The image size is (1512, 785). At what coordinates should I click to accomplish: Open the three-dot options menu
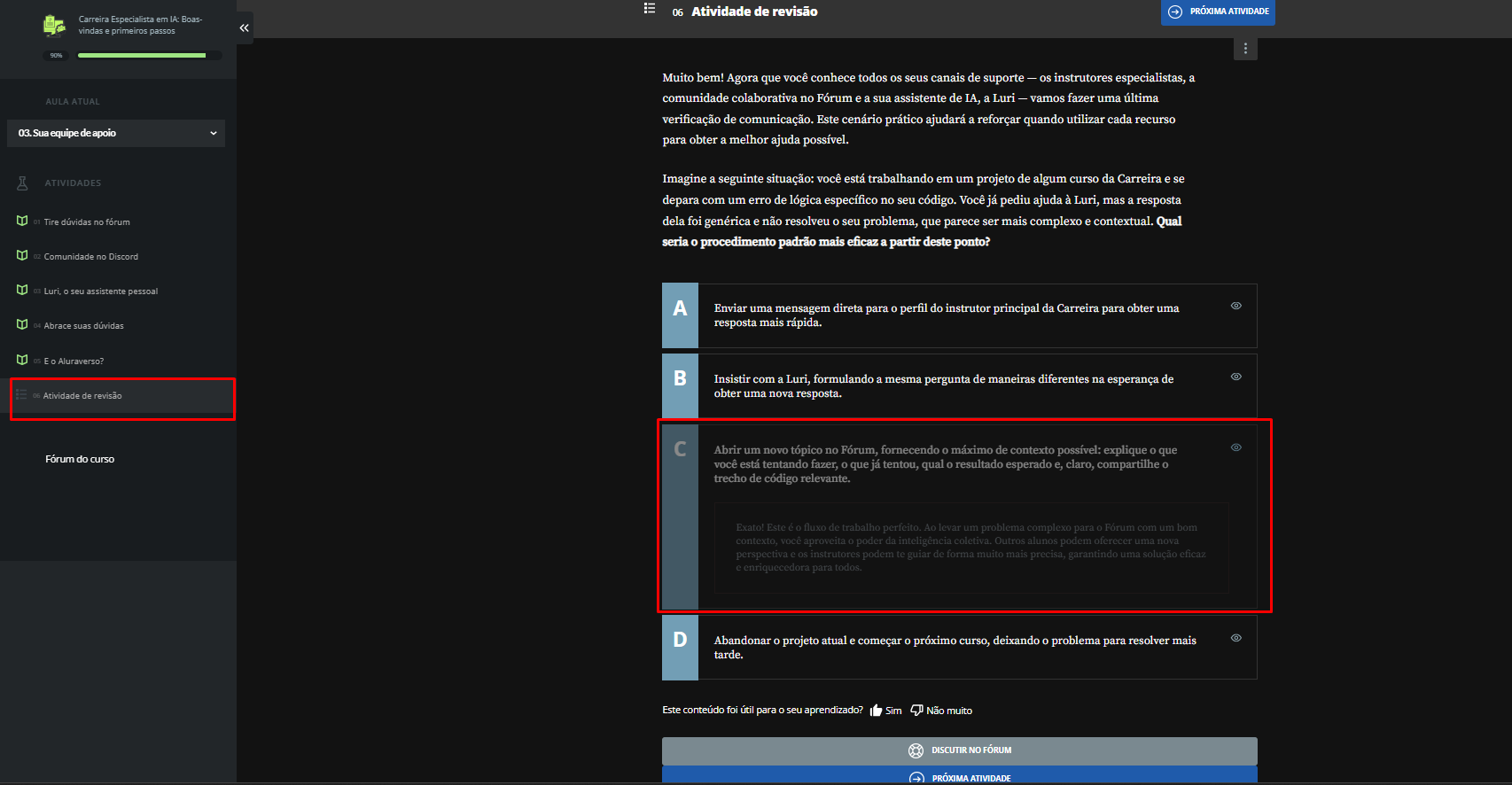1245,49
